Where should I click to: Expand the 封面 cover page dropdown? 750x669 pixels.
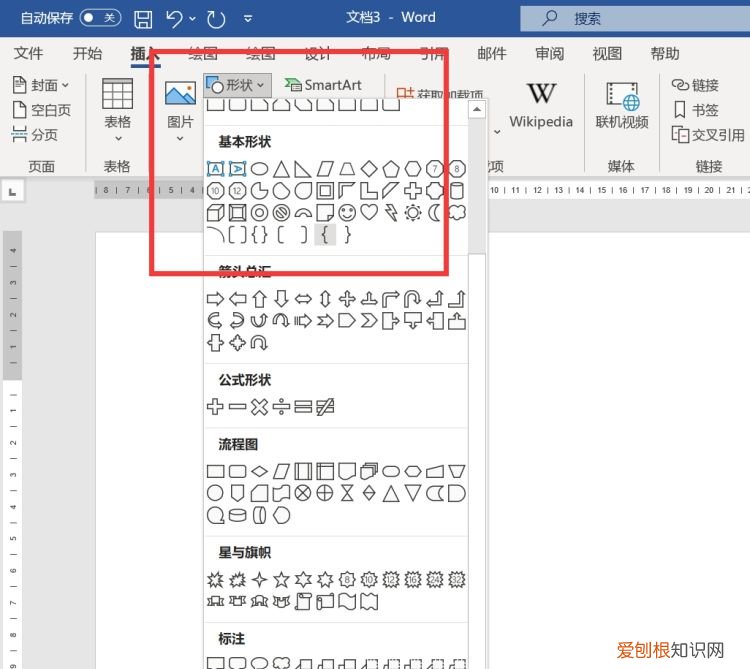point(41,85)
